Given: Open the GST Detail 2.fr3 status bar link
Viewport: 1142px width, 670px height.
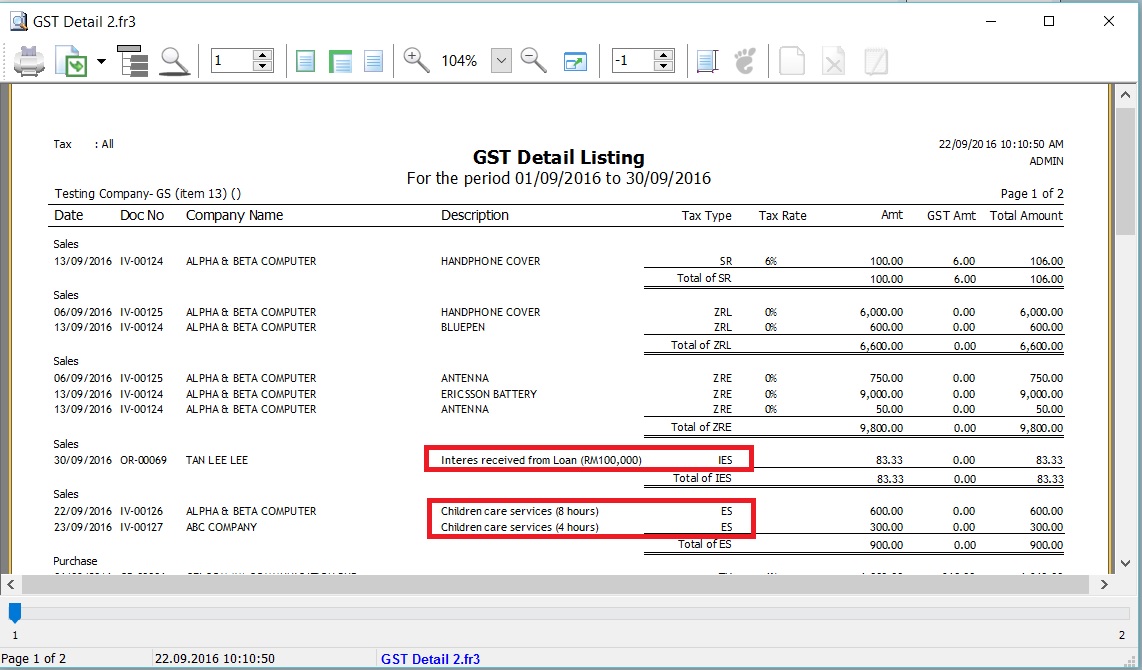Looking at the screenshot, I should 430,658.
